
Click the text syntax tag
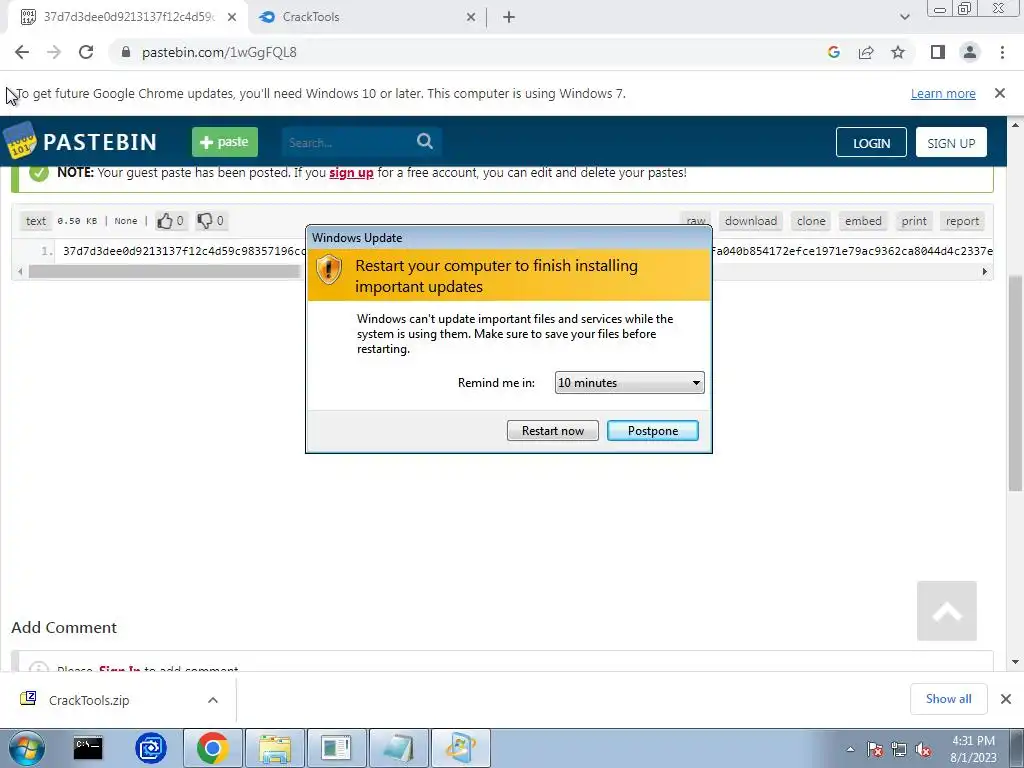(36, 221)
